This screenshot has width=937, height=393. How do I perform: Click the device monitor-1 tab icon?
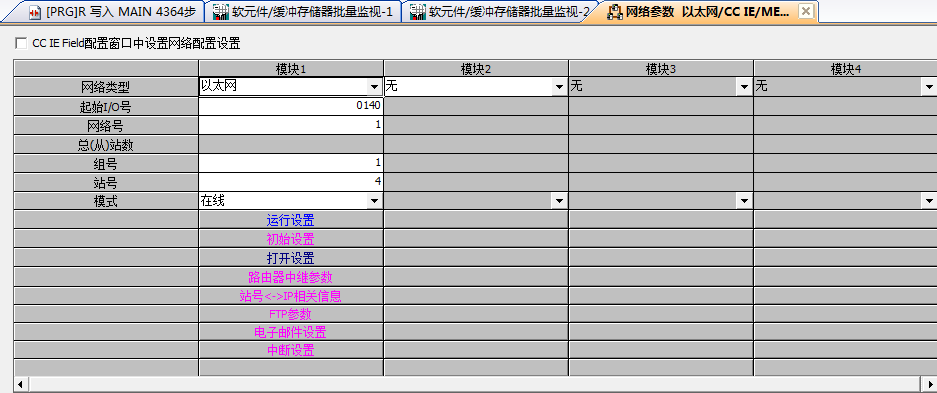coord(222,11)
